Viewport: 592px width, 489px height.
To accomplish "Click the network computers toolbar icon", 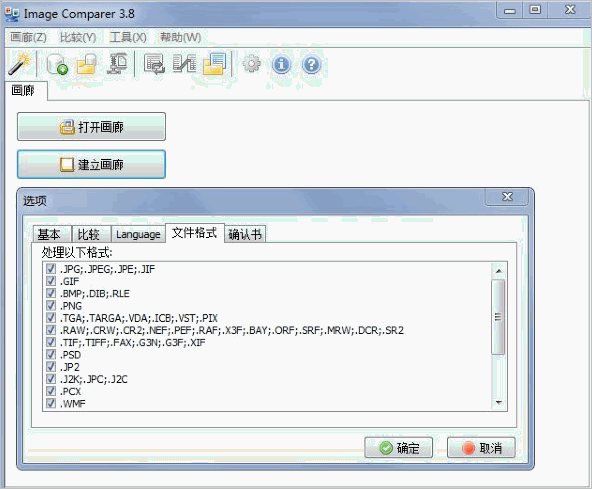I will (117, 64).
